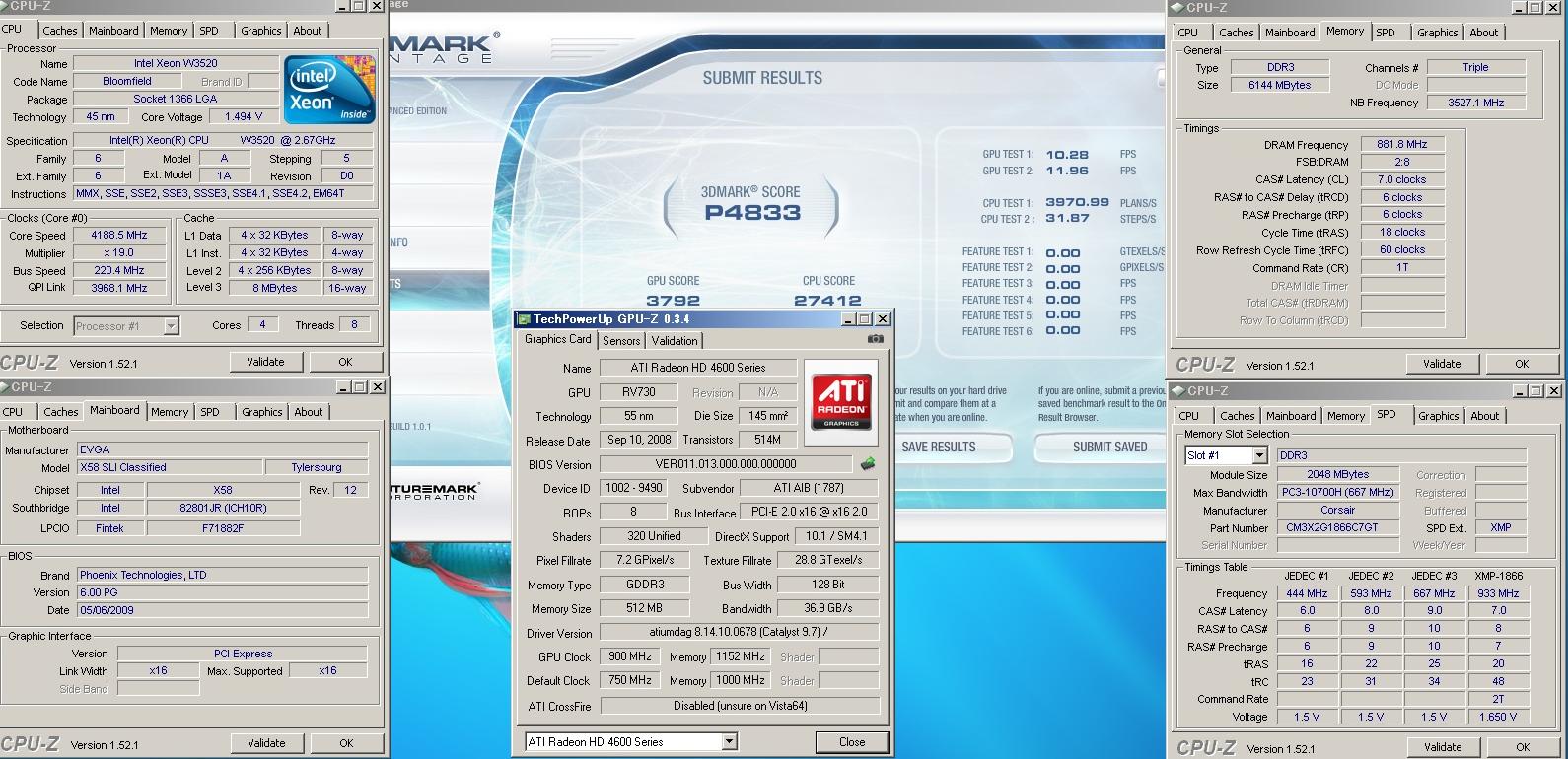Click the Phoenix Technologies, LTD BIOS brand
The height and width of the screenshot is (759, 1568).
[222, 575]
